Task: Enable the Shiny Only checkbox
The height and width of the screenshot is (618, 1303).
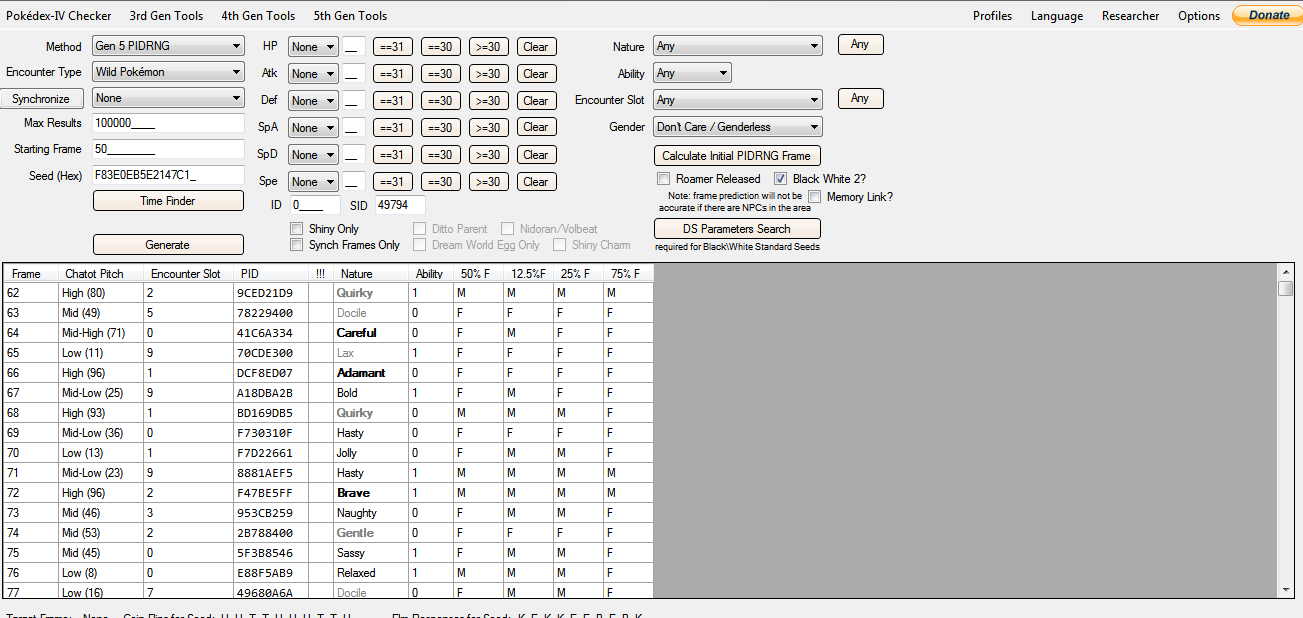Action: (296, 229)
